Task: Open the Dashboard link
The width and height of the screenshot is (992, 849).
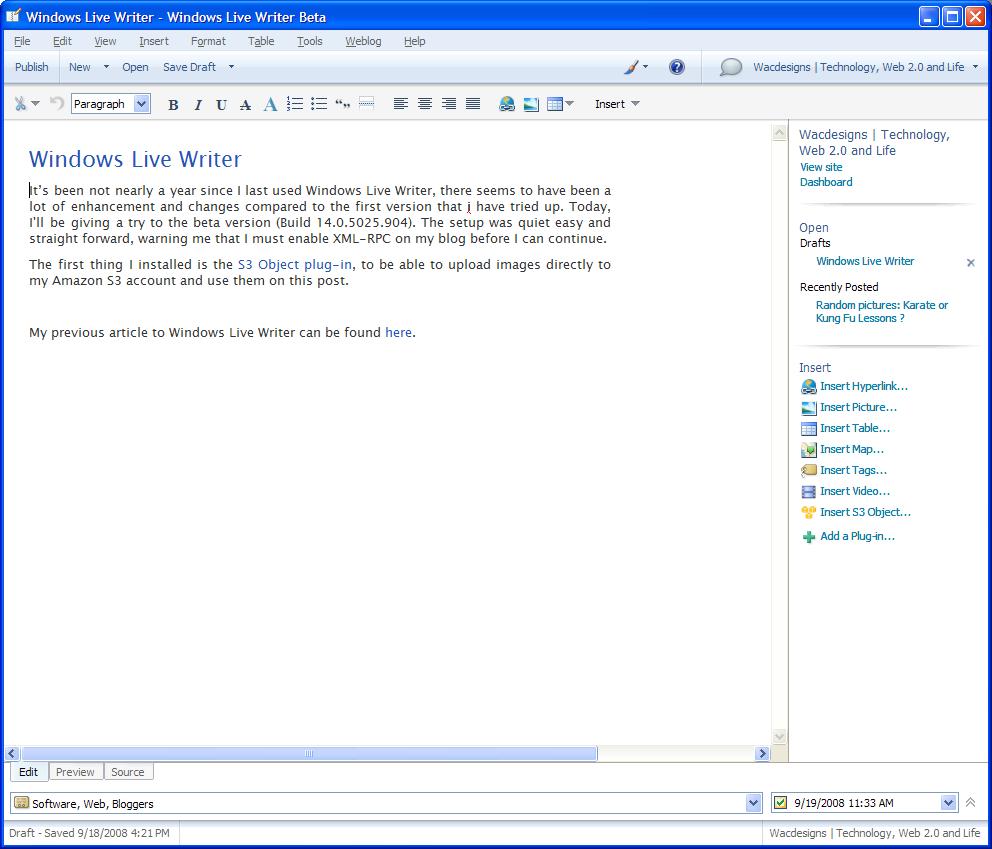Action: pyautogui.click(x=826, y=182)
